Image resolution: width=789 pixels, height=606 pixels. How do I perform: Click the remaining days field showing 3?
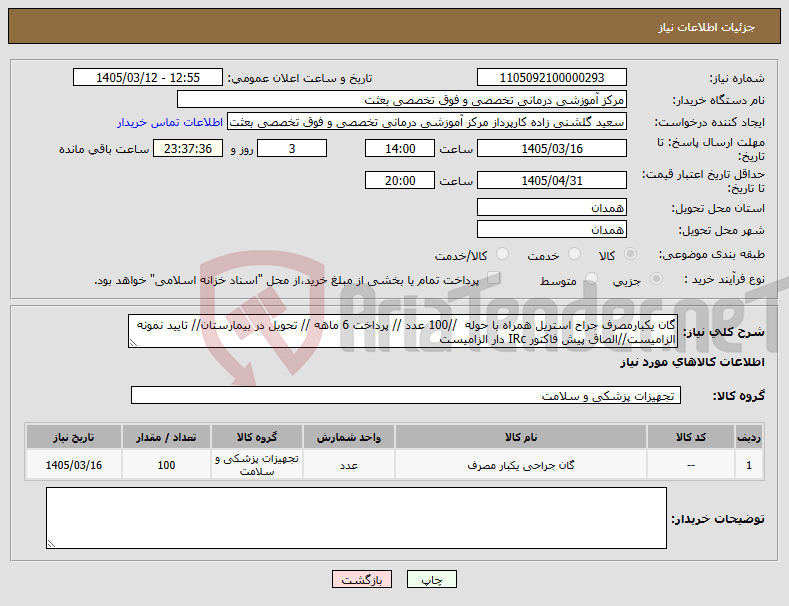pos(292,148)
